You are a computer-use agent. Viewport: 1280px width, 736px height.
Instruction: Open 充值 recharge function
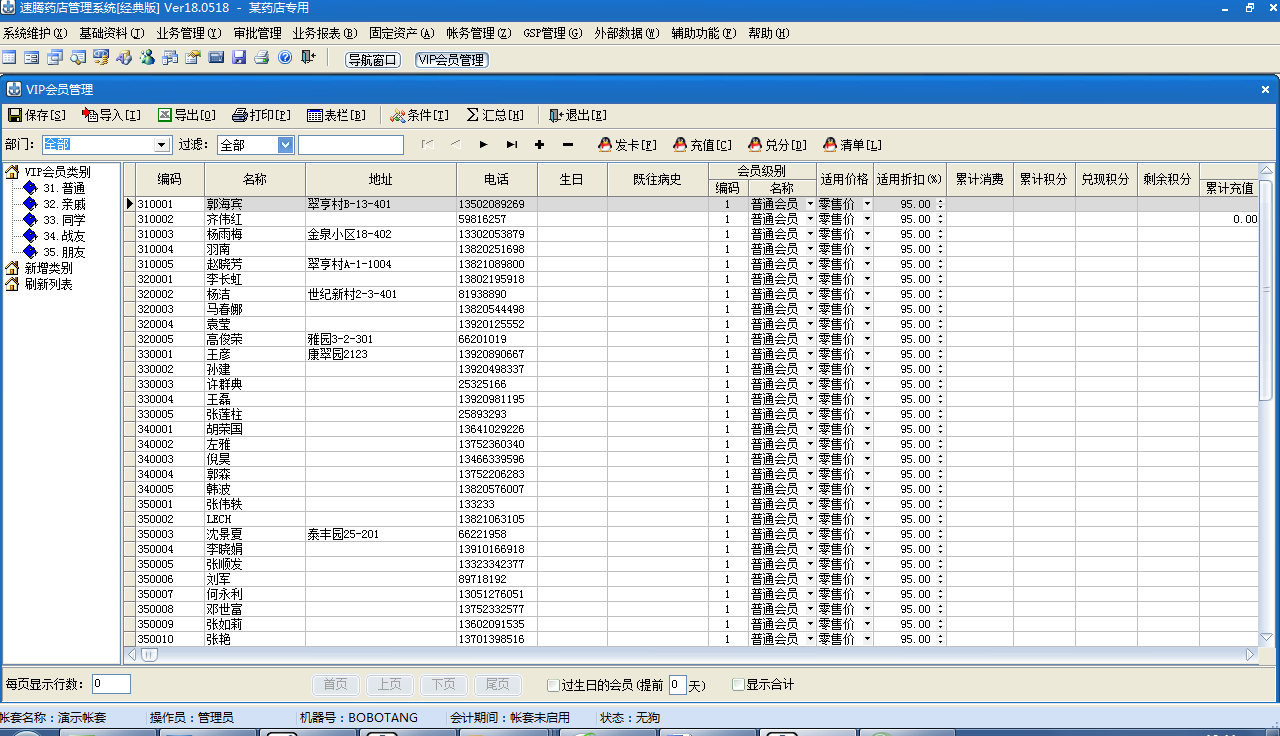(680, 145)
